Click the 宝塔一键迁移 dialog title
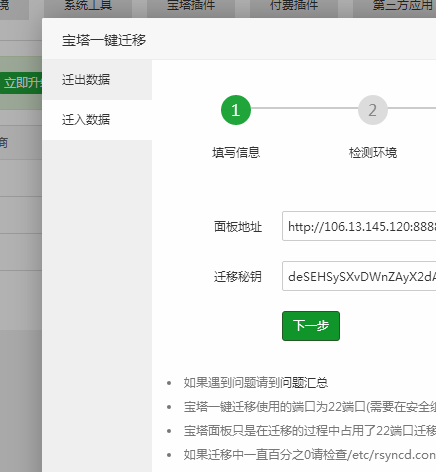The width and height of the screenshot is (436, 472). [x=104, y=40]
